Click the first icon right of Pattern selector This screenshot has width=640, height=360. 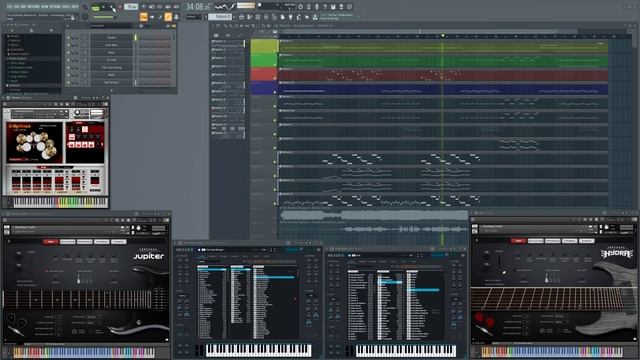pyautogui.click(x=241, y=17)
